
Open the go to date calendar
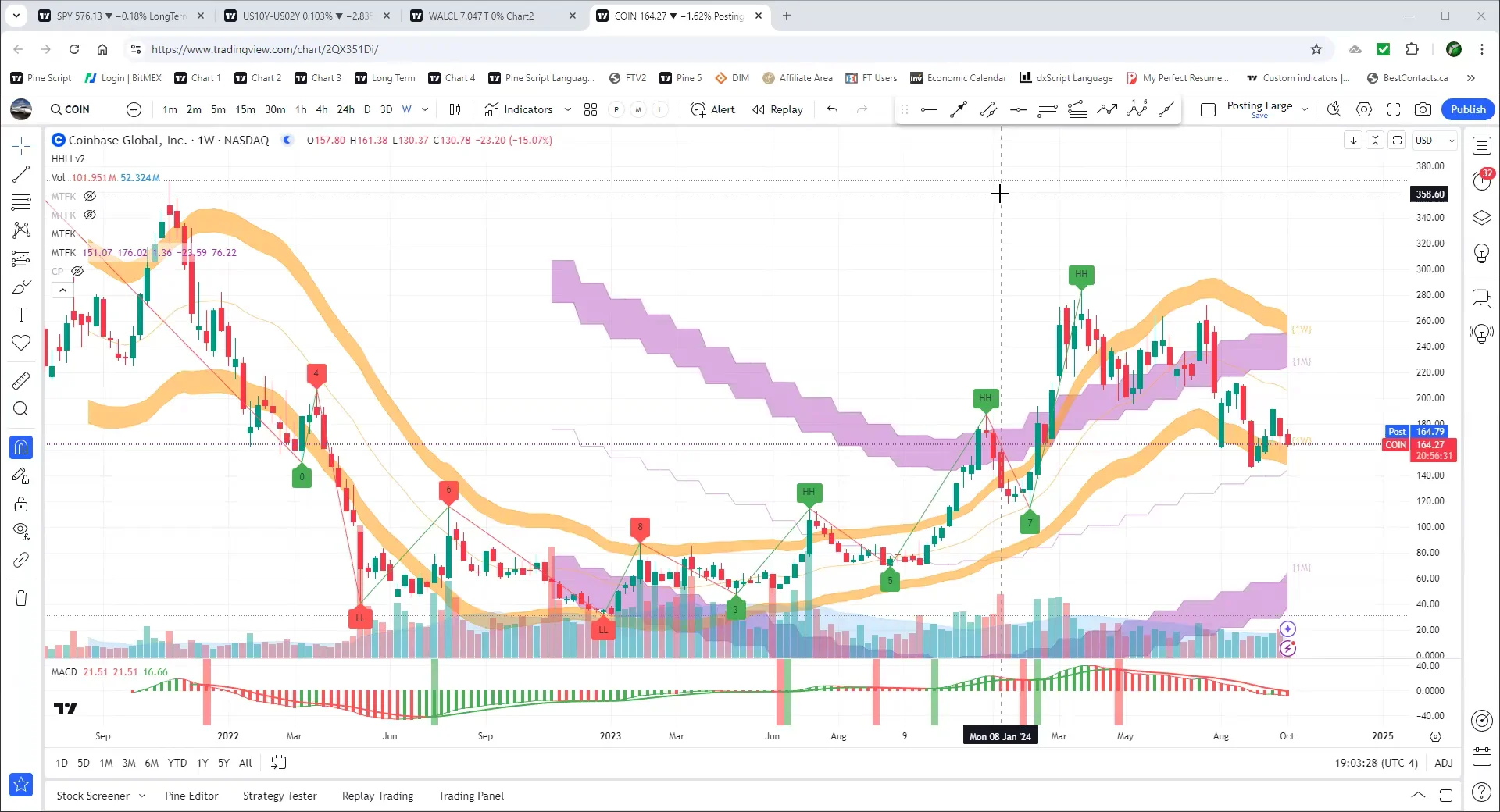click(278, 763)
